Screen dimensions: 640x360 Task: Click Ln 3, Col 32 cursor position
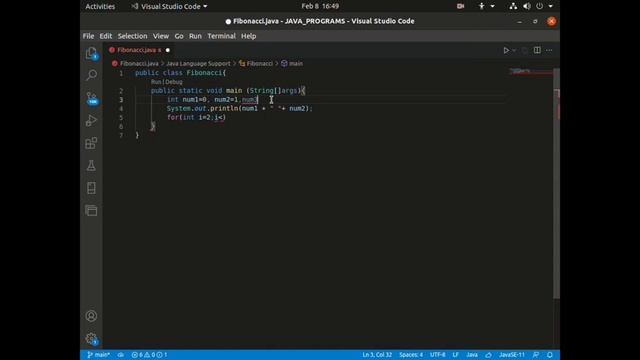pyautogui.click(x=377, y=355)
